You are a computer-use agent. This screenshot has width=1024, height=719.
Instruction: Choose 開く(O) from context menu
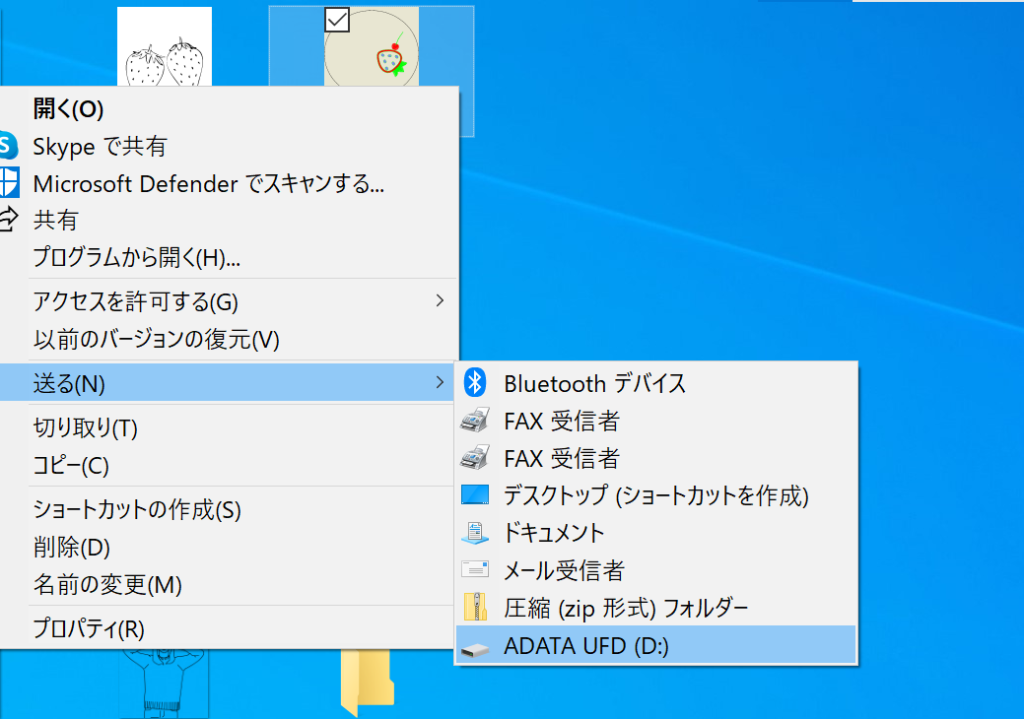click(68, 109)
